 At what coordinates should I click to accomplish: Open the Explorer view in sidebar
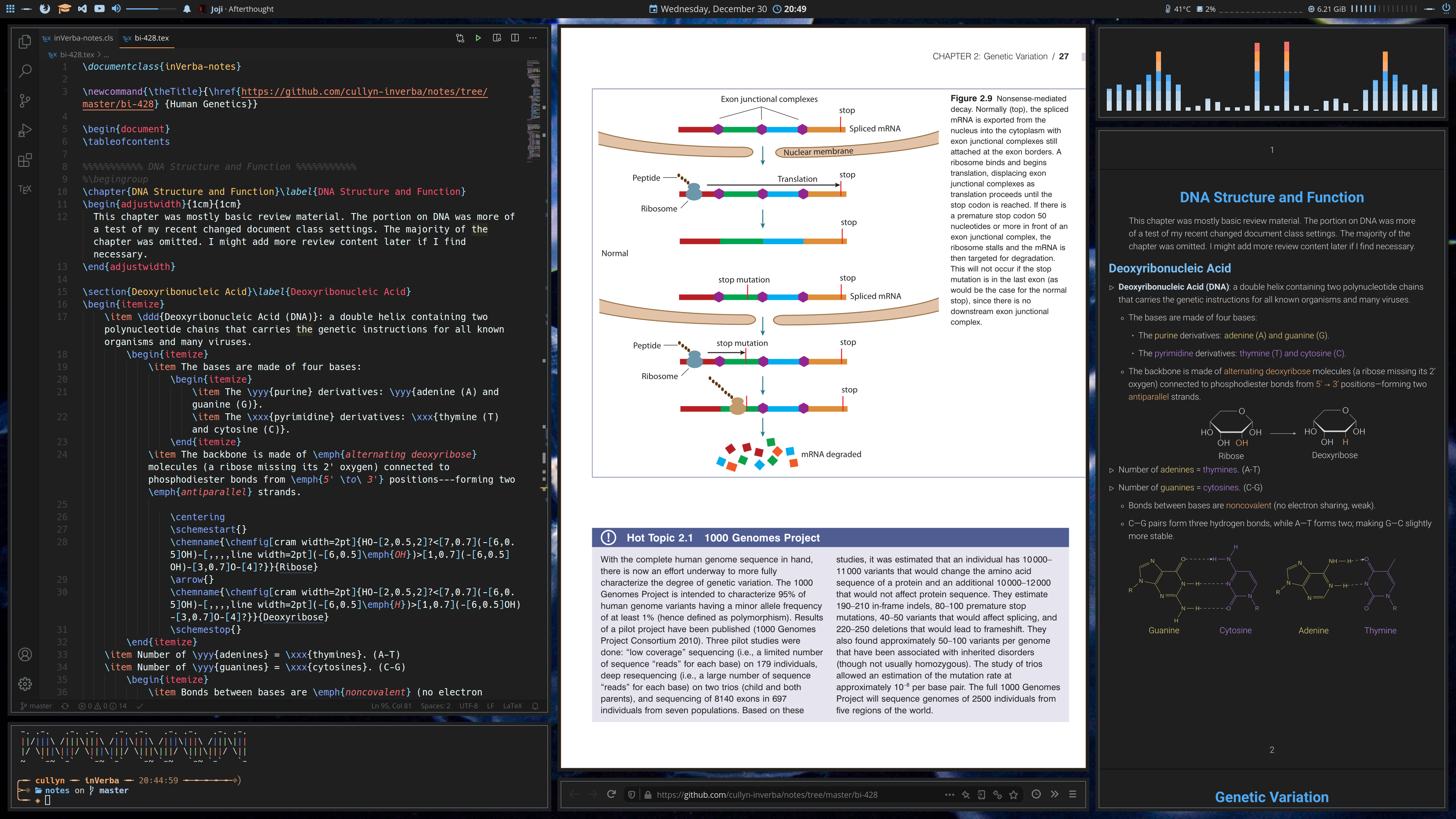(24, 41)
